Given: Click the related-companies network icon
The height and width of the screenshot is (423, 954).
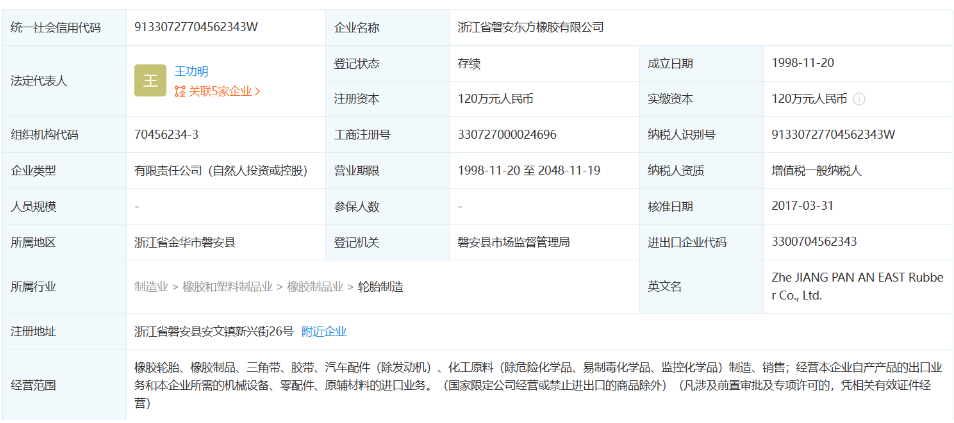Looking at the screenshot, I should (x=180, y=92).
